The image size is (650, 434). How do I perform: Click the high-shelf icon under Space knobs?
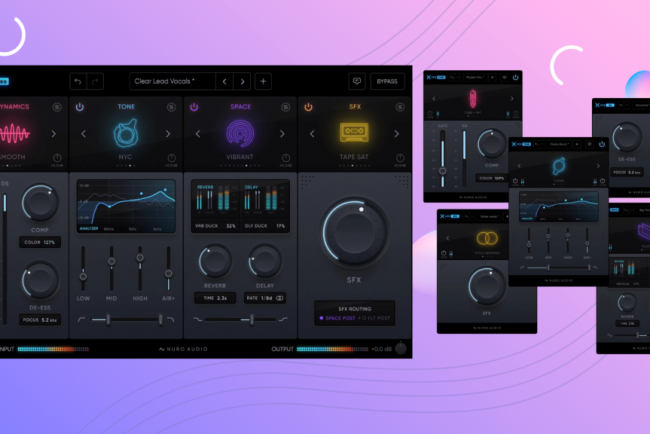point(283,320)
